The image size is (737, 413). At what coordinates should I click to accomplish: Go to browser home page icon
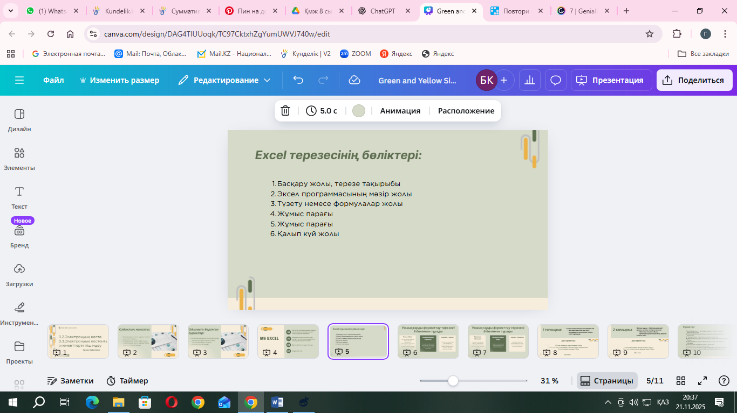70,34
